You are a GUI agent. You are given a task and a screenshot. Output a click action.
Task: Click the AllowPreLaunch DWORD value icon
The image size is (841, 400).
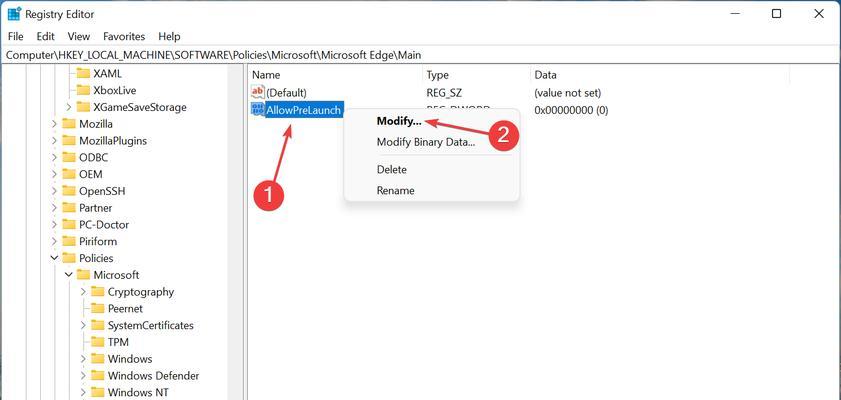258,110
